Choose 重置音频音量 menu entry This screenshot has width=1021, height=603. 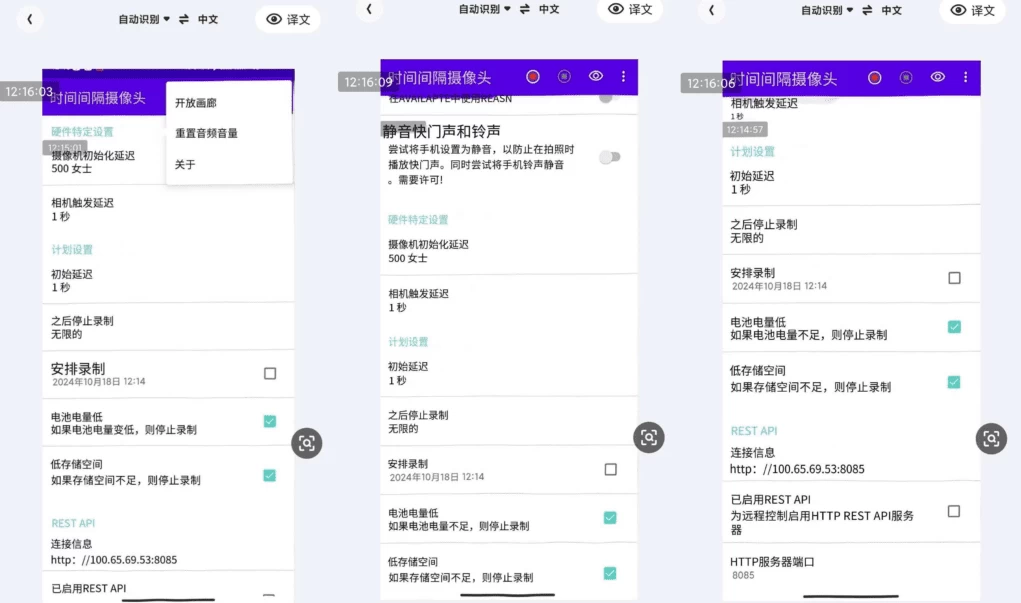click(207, 133)
